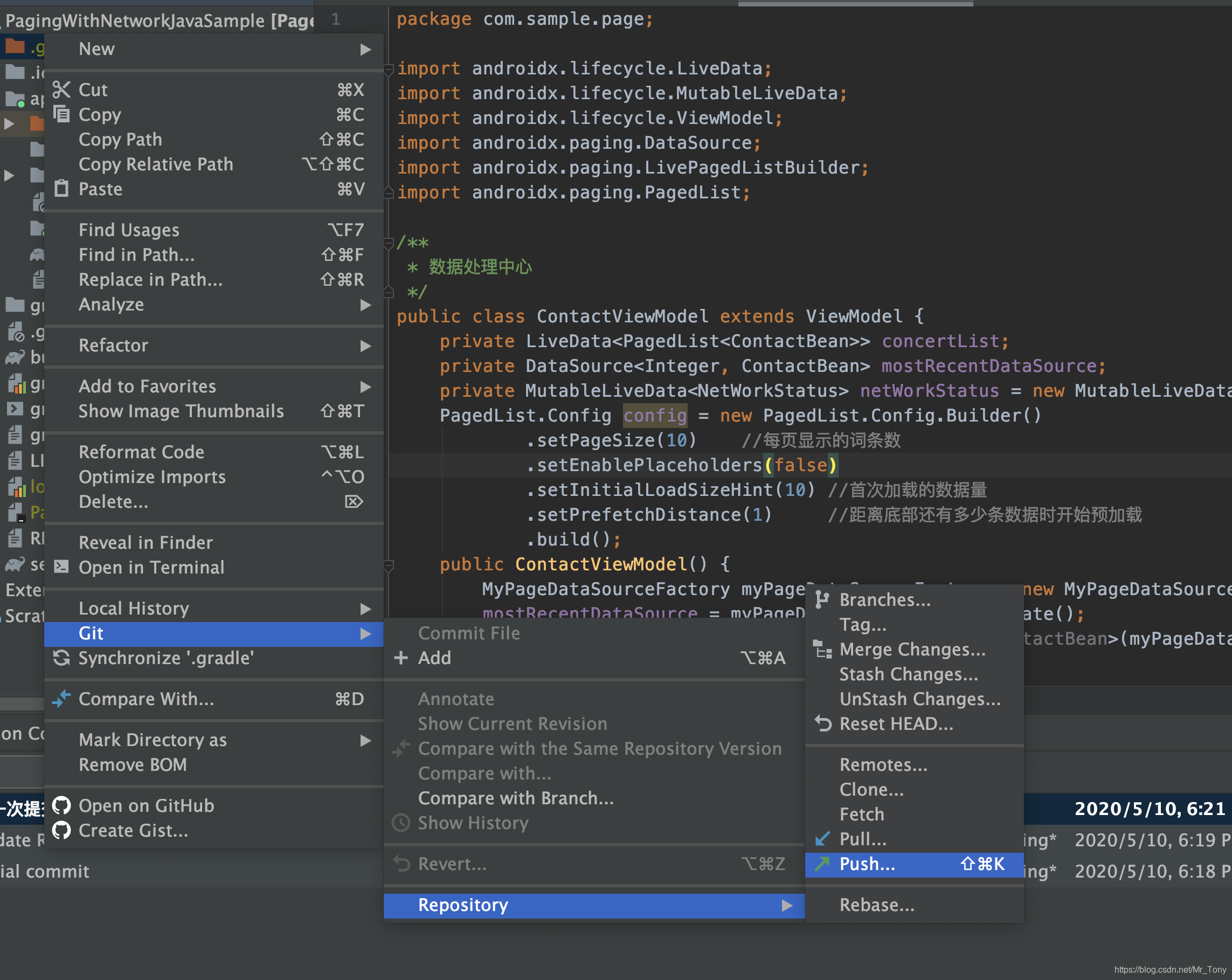This screenshot has width=1232, height=980.
Task: Select Find Usages menu item
Action: pyautogui.click(x=214, y=230)
